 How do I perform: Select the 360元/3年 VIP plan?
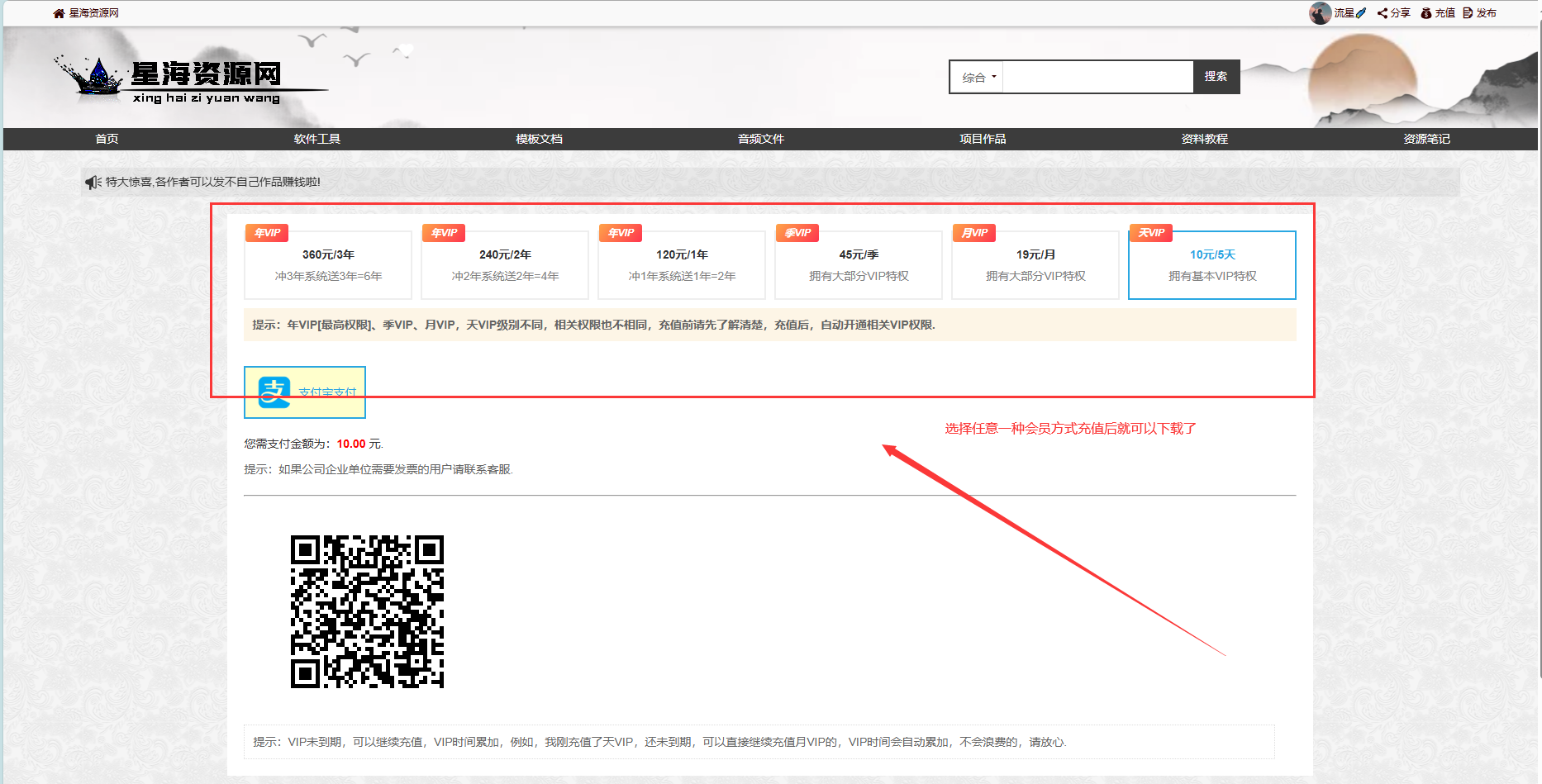click(328, 264)
